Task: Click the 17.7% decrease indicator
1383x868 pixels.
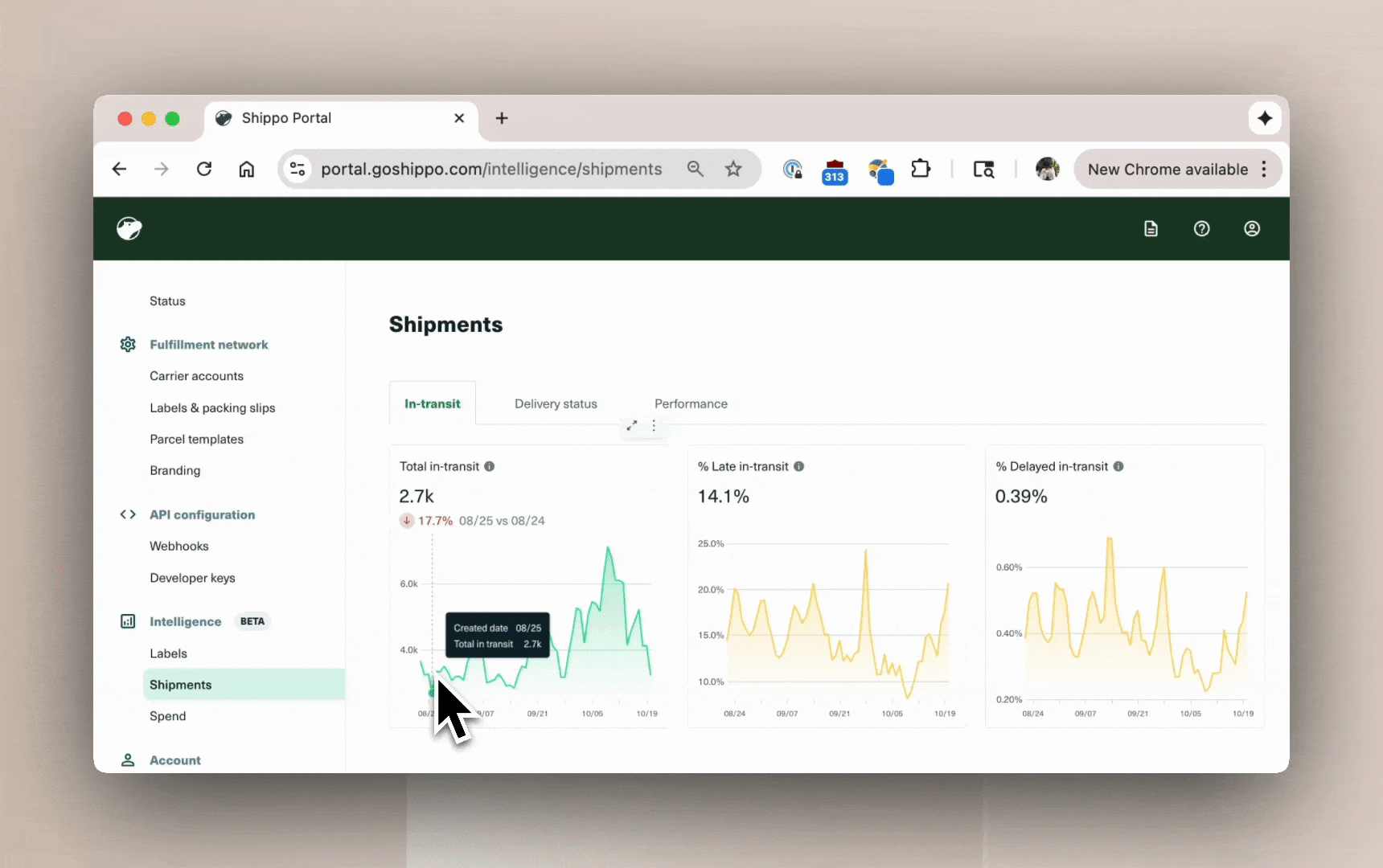Action: [426, 521]
